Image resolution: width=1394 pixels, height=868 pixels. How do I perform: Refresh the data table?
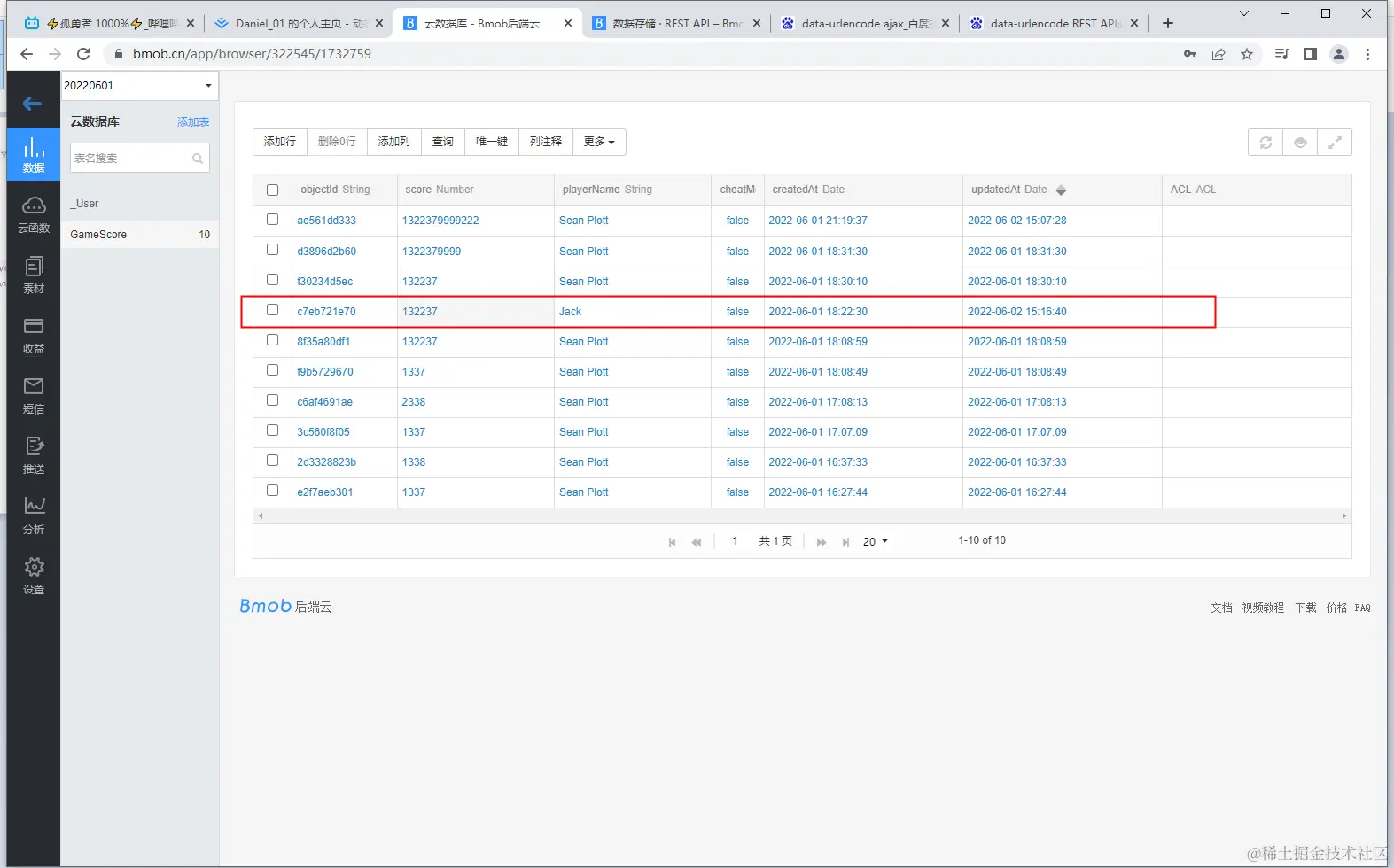1266,143
